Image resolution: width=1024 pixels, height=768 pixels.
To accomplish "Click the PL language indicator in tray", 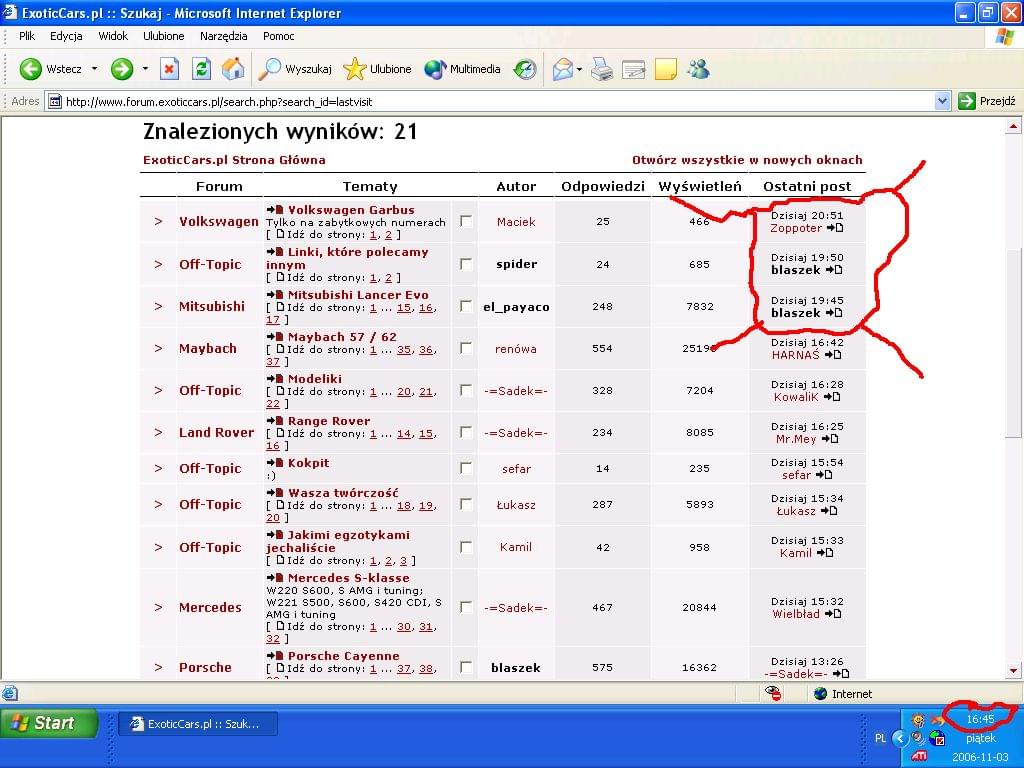I will click(x=880, y=739).
